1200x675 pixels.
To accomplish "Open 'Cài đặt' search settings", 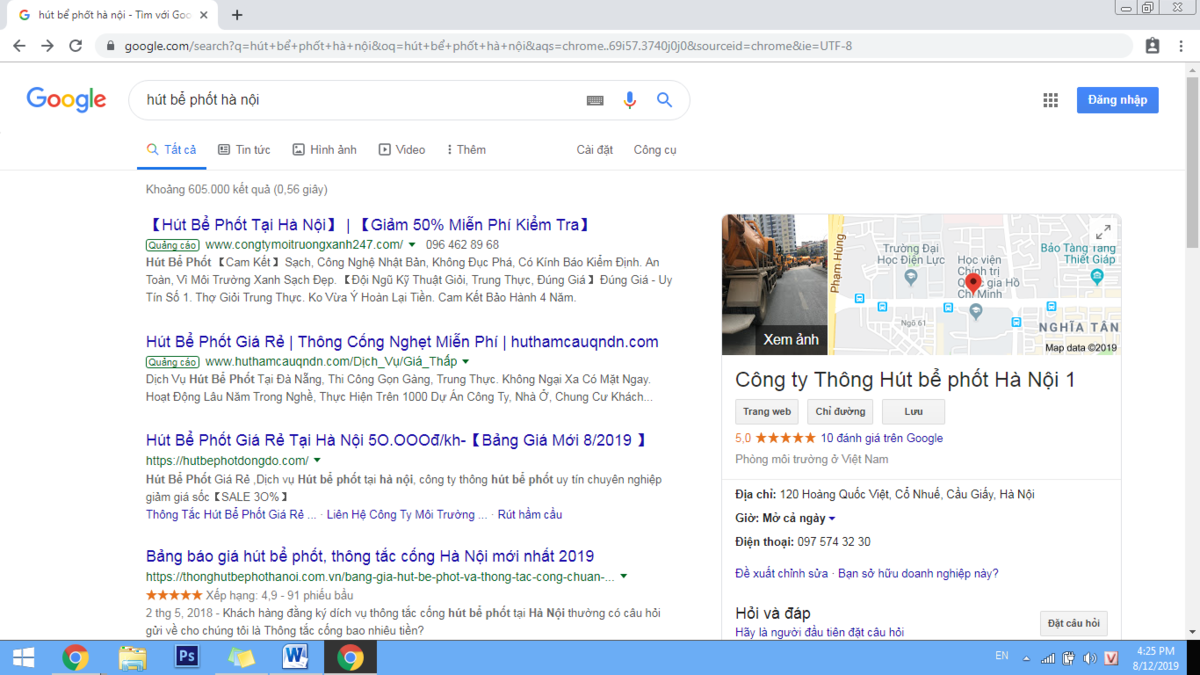I will 595,149.
